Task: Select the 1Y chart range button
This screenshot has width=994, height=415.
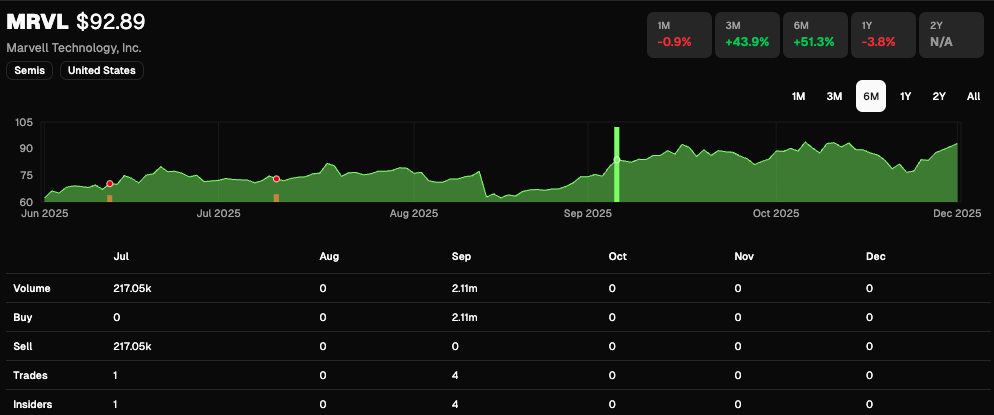Action: [x=906, y=96]
